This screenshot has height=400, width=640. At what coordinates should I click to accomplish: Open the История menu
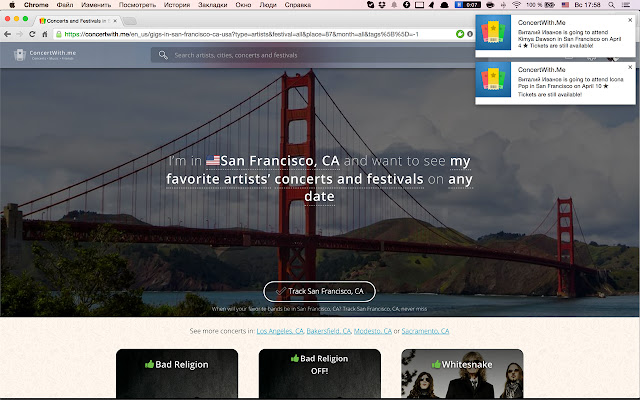click(177, 5)
